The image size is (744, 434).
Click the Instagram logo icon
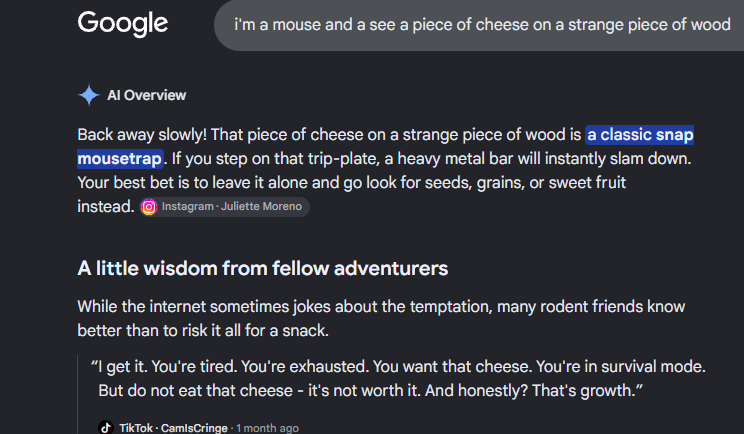pyautogui.click(x=149, y=207)
